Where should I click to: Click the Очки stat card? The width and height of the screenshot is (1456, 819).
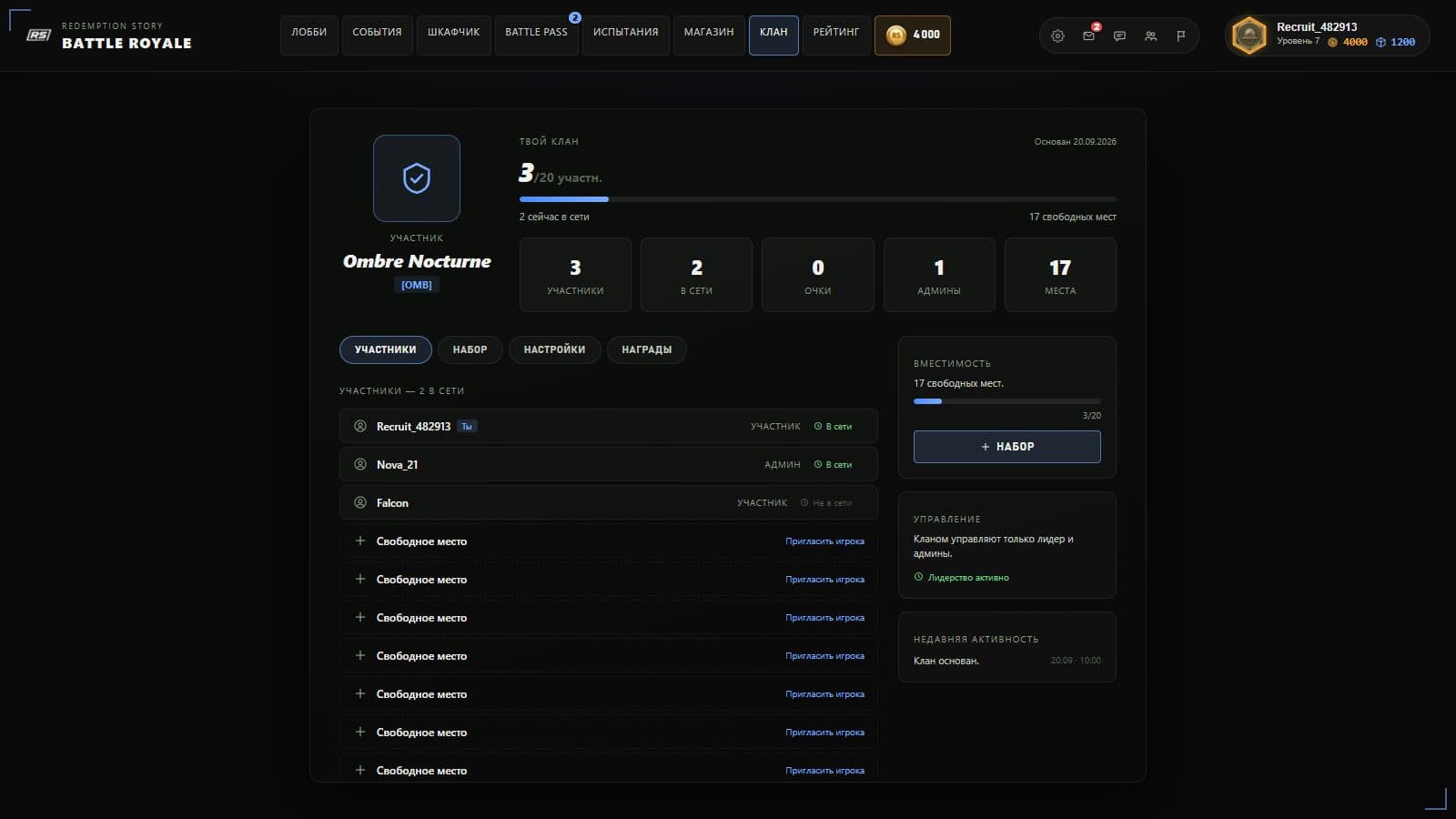pyautogui.click(x=818, y=275)
